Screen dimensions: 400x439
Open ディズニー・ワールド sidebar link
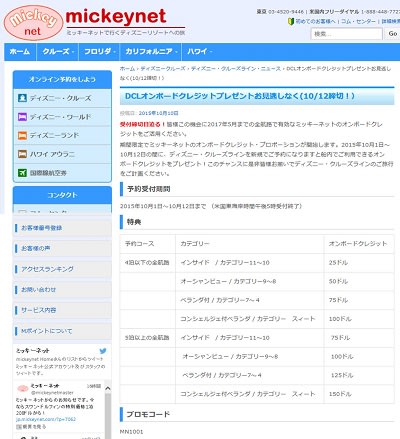point(60,117)
